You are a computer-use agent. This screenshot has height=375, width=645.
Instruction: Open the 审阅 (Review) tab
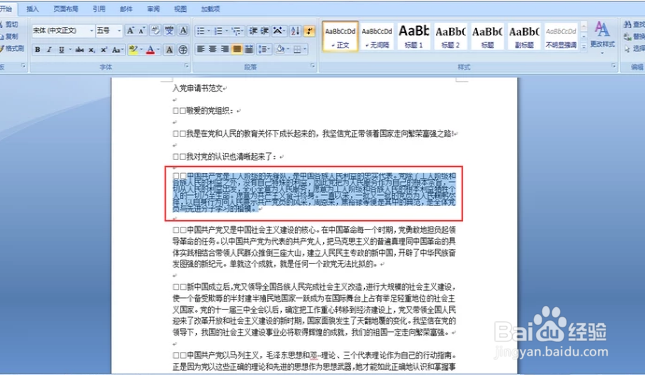[x=153, y=9]
